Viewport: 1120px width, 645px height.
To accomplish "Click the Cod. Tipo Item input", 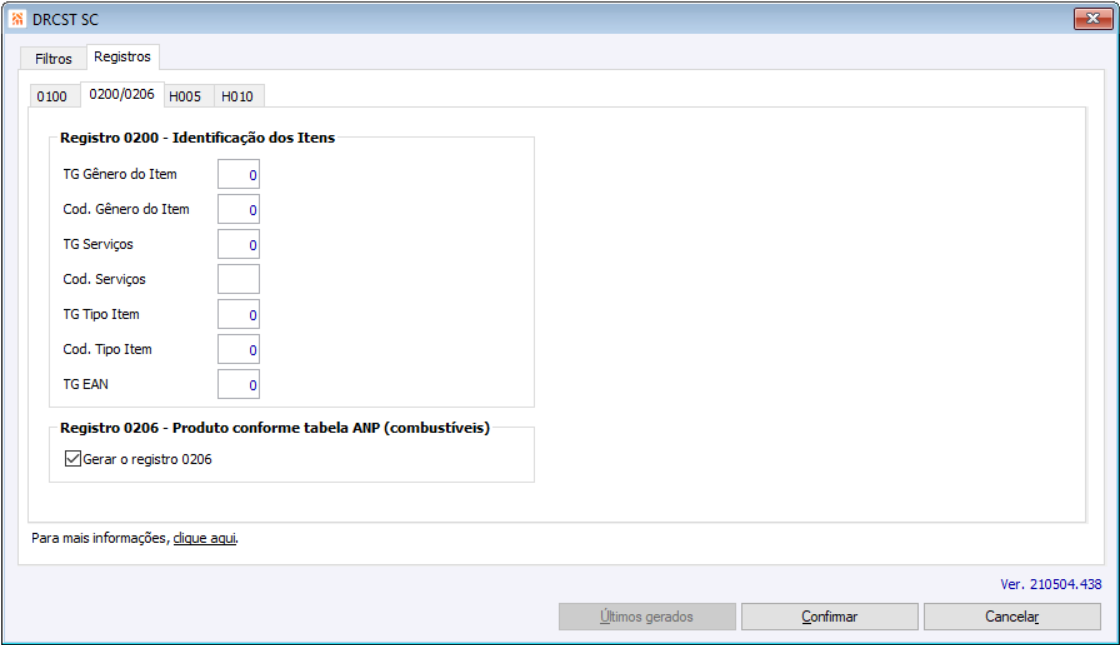I will click(x=239, y=349).
